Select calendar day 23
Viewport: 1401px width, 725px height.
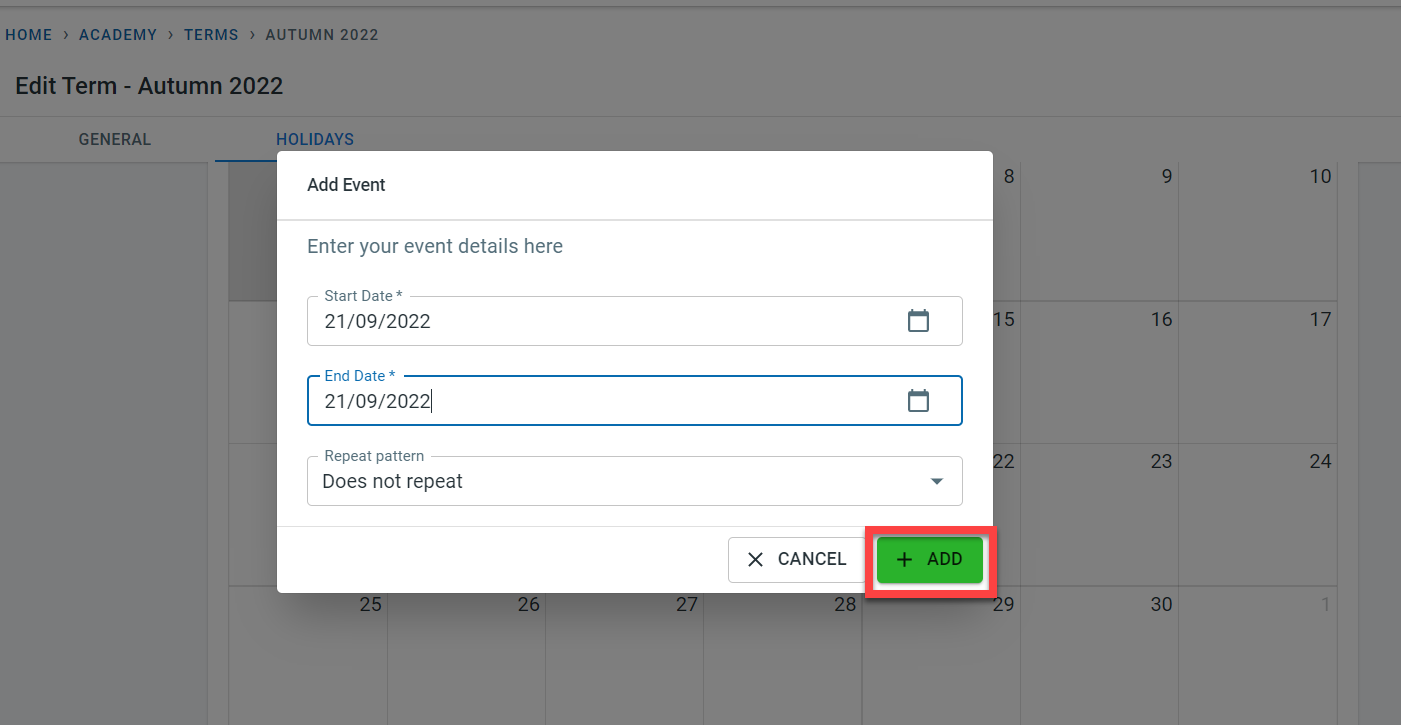pyautogui.click(x=1100, y=514)
